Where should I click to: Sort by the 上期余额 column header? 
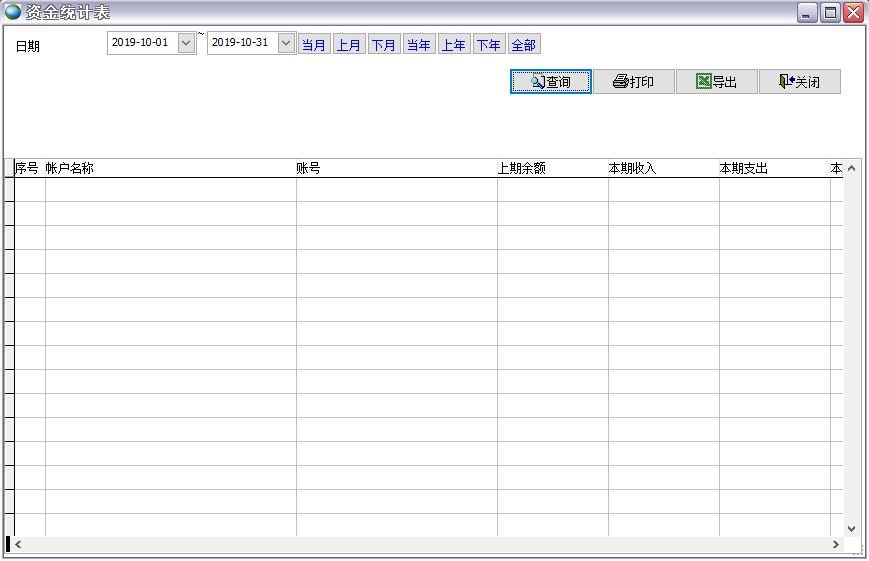552,168
